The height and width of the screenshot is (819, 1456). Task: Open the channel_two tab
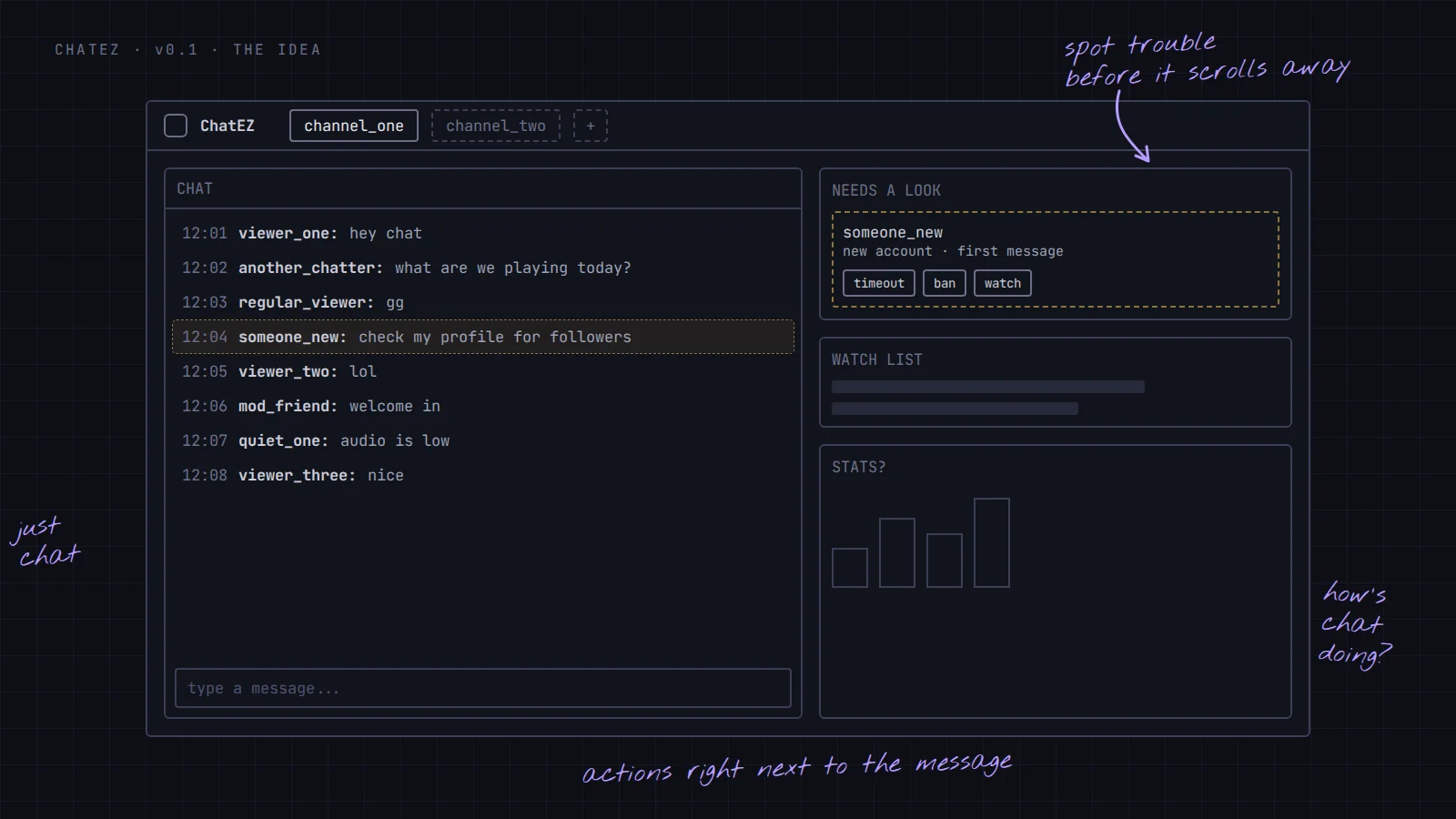[x=496, y=126]
